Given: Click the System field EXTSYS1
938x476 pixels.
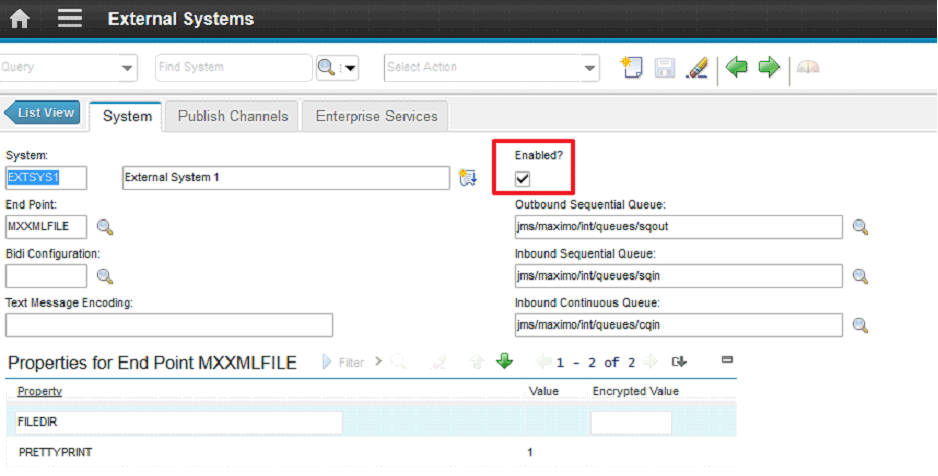Looking at the screenshot, I should click(46, 178).
